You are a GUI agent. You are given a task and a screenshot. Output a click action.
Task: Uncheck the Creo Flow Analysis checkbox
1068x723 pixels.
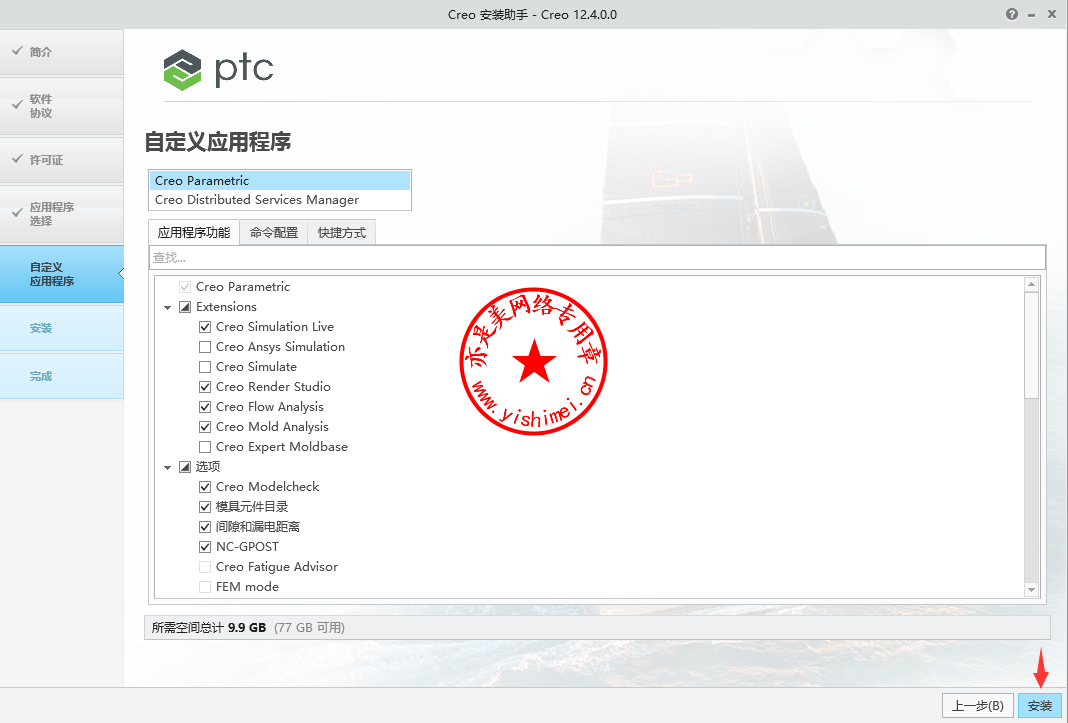(204, 407)
